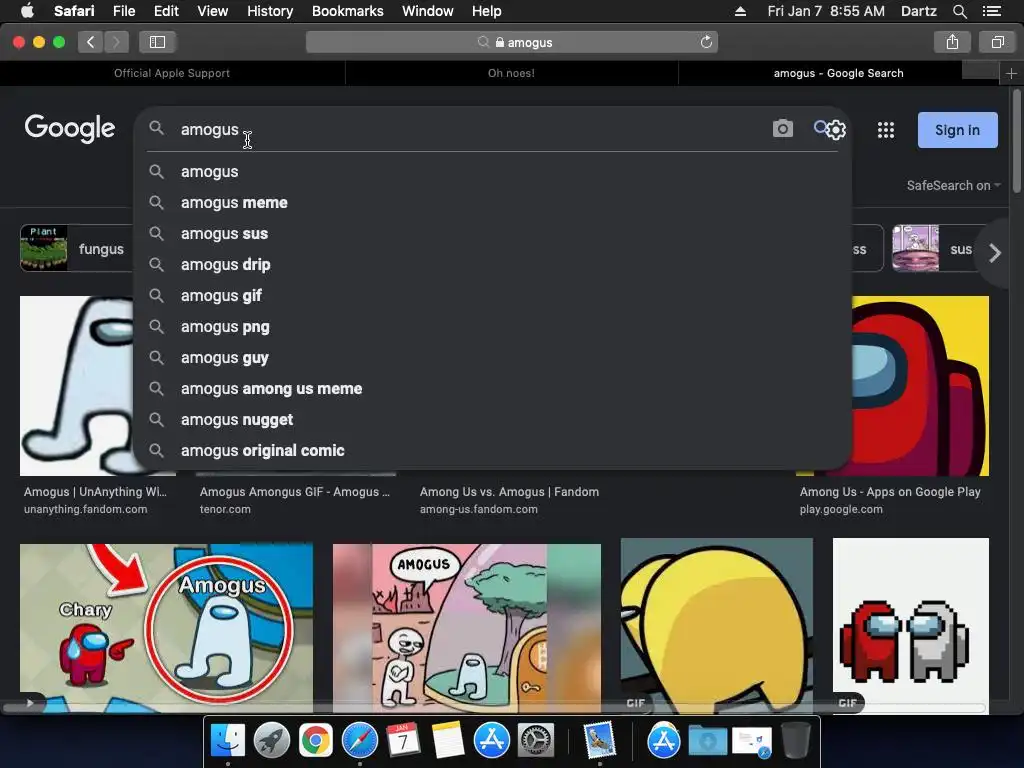
Task: Open the Bookmarks menu
Action: [x=347, y=11]
